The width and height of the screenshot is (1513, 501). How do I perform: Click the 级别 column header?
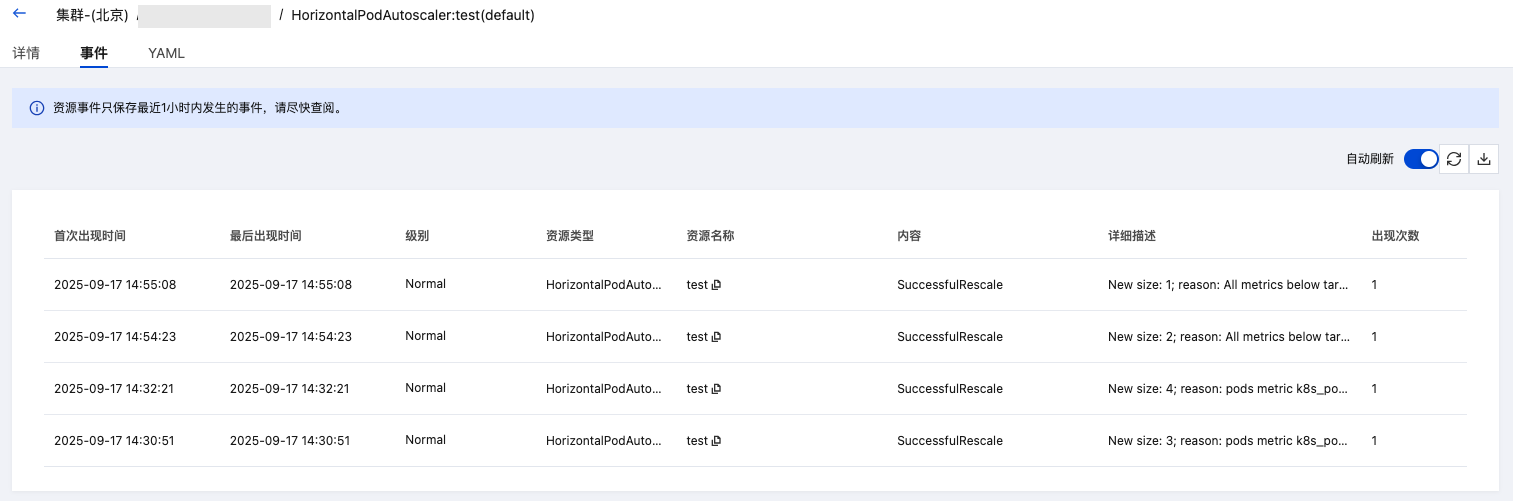(417, 236)
